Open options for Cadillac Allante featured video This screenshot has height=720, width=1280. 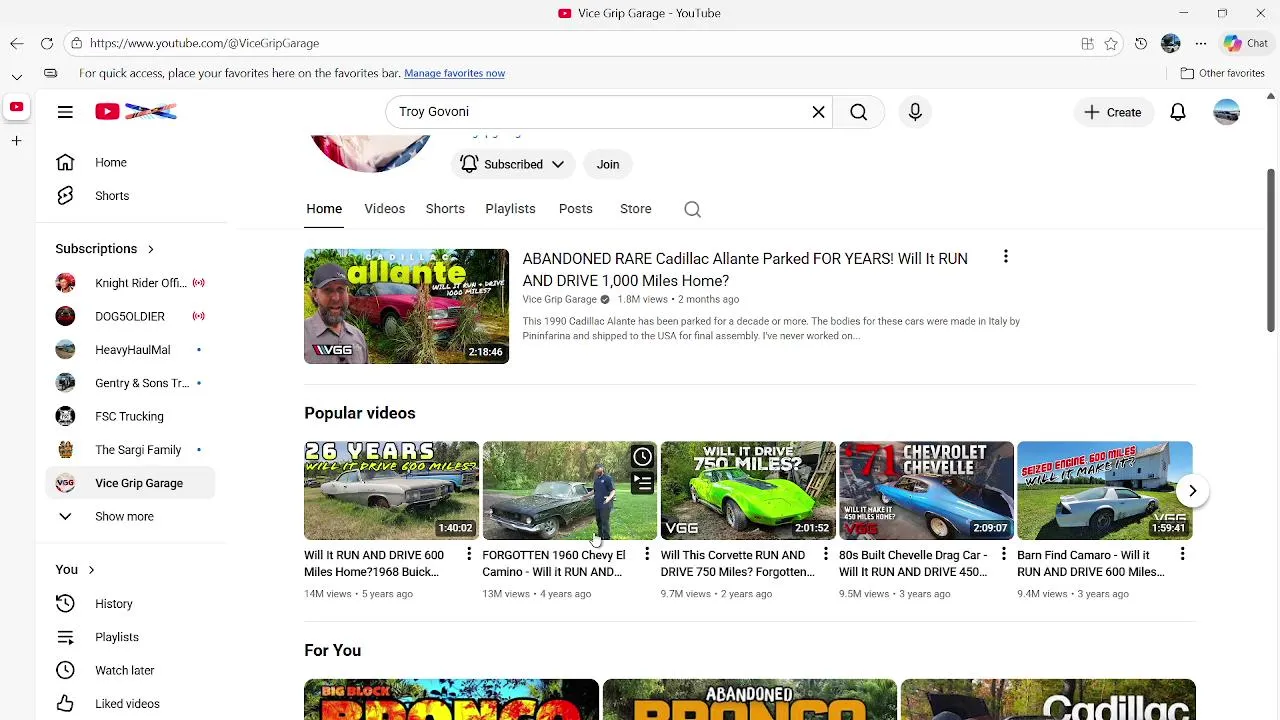[1005, 258]
